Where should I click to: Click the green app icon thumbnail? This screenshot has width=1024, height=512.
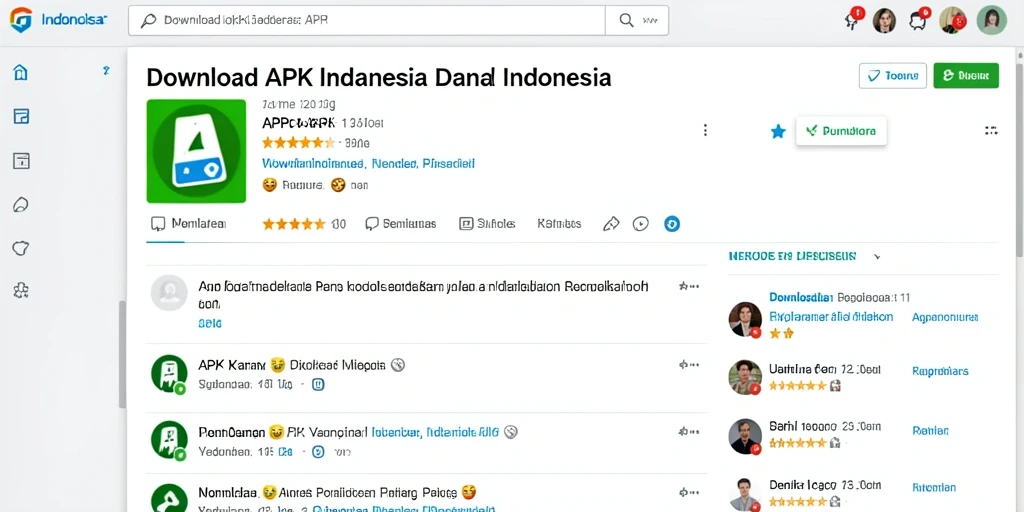pos(196,151)
